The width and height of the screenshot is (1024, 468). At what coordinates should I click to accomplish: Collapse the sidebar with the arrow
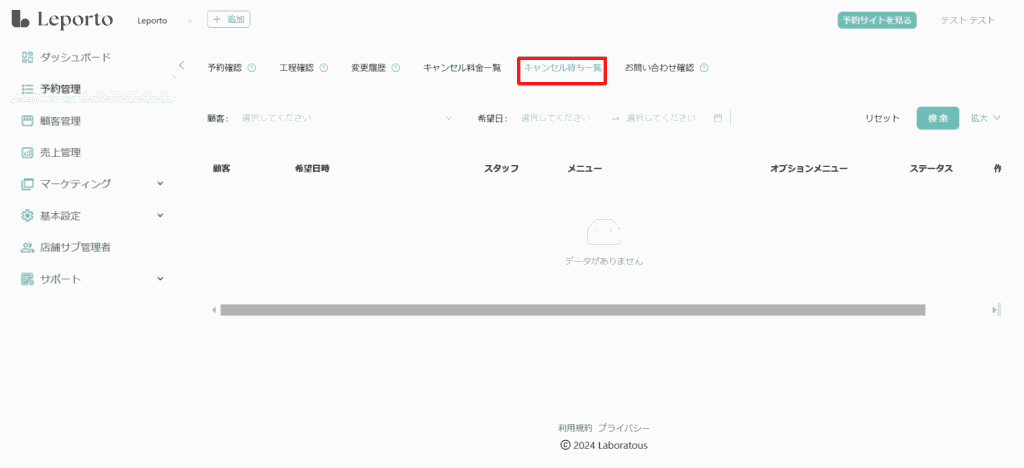(181, 65)
